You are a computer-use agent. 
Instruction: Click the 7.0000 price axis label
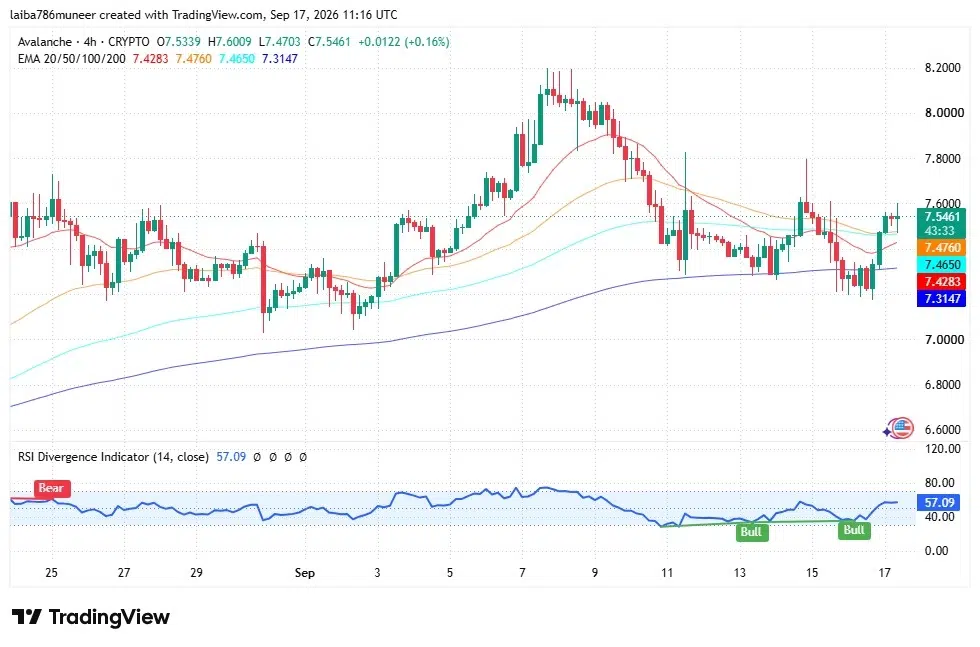click(x=944, y=339)
